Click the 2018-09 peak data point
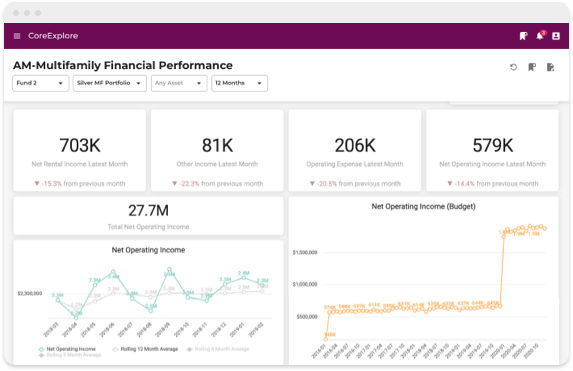The height and width of the screenshot is (371, 573). (169, 269)
